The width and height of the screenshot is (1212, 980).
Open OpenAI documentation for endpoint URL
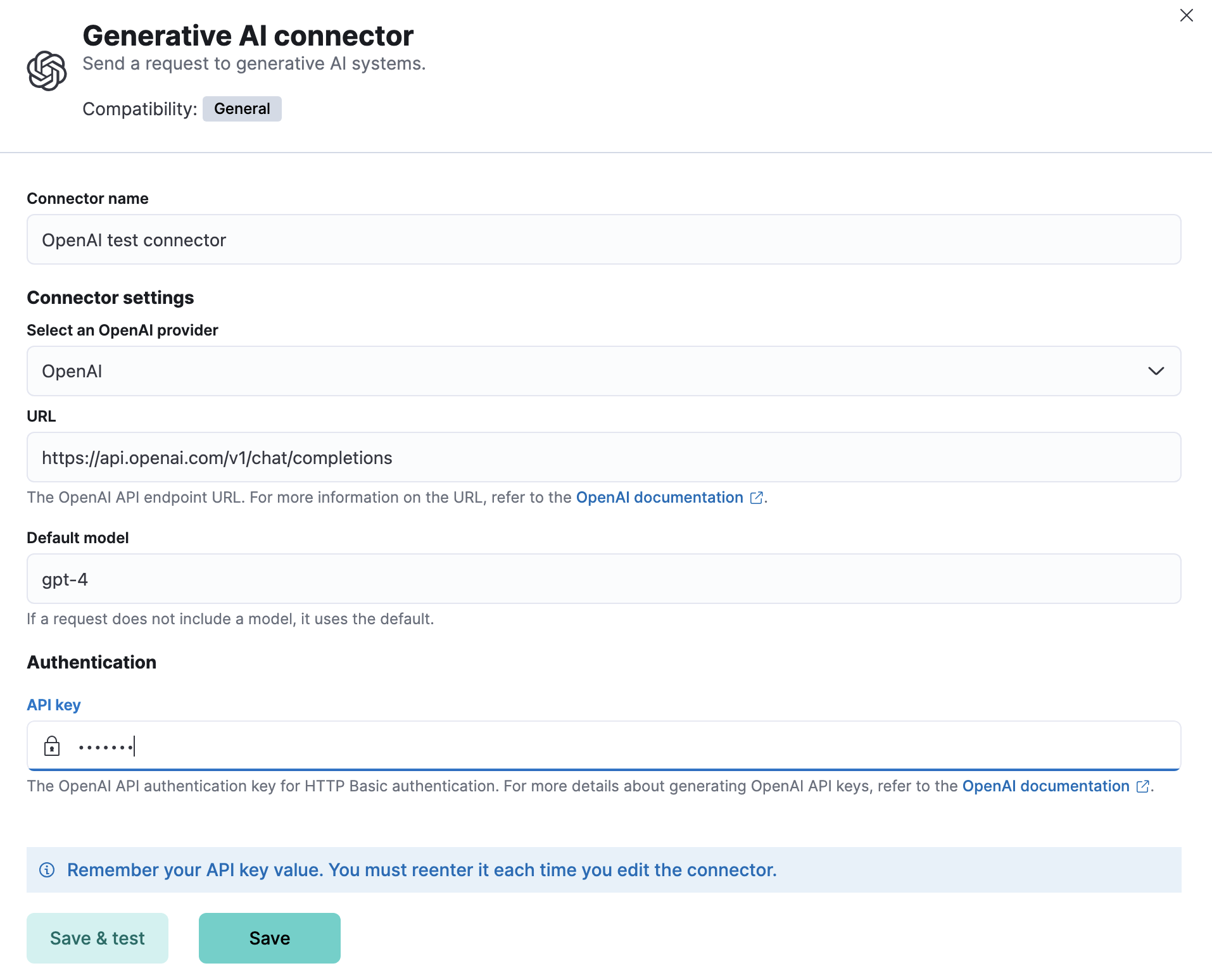[659, 498]
